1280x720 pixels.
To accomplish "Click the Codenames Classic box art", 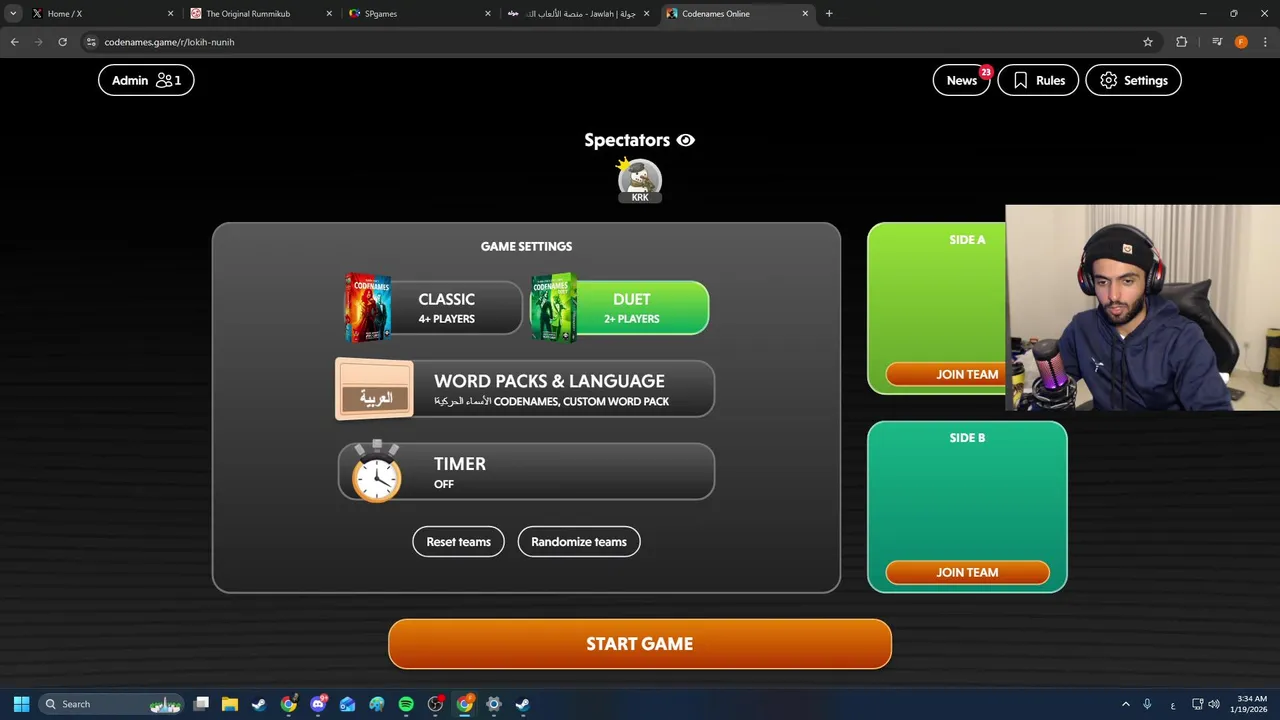I will click(367, 308).
